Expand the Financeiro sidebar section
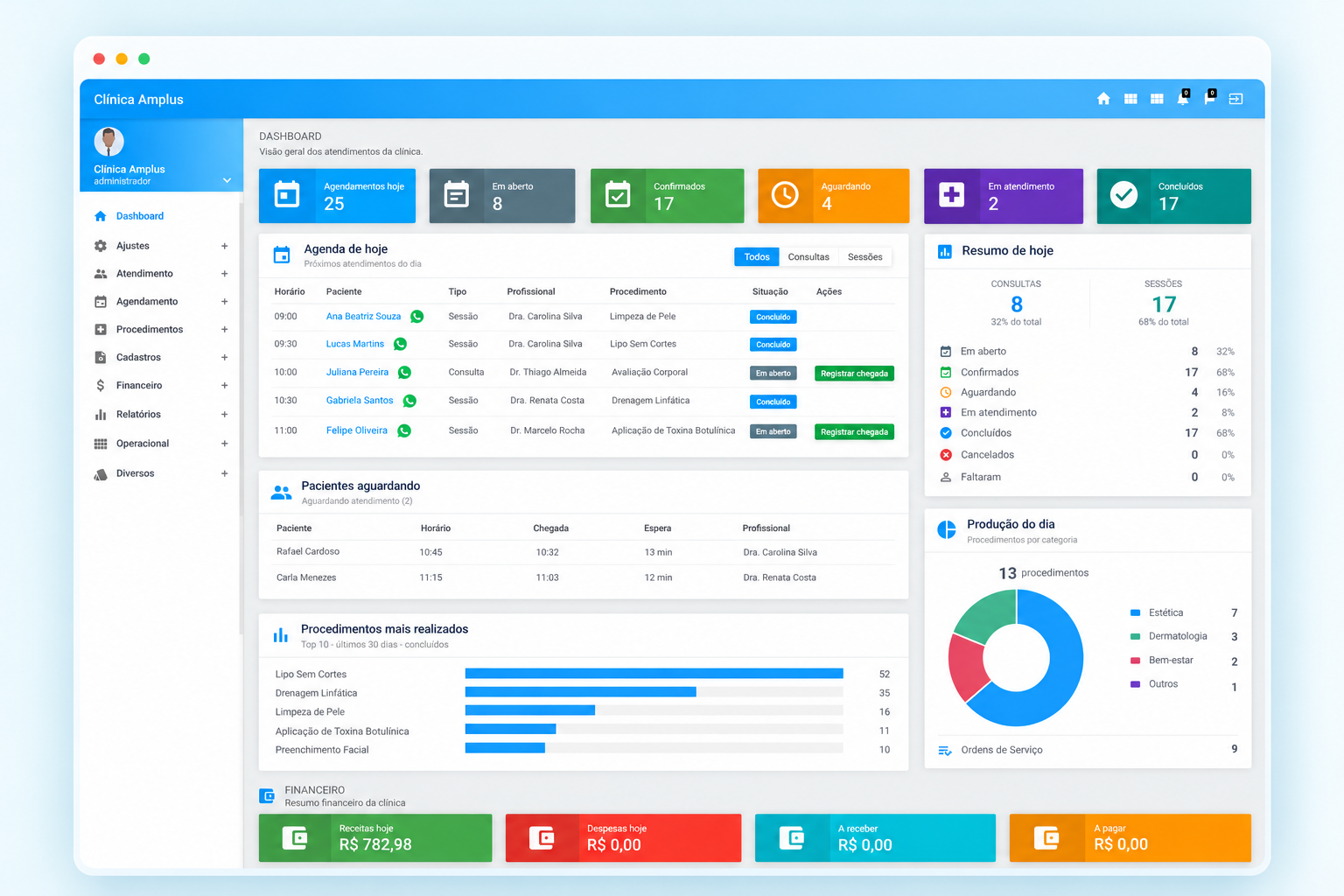This screenshot has width=1344, height=896. point(225,386)
